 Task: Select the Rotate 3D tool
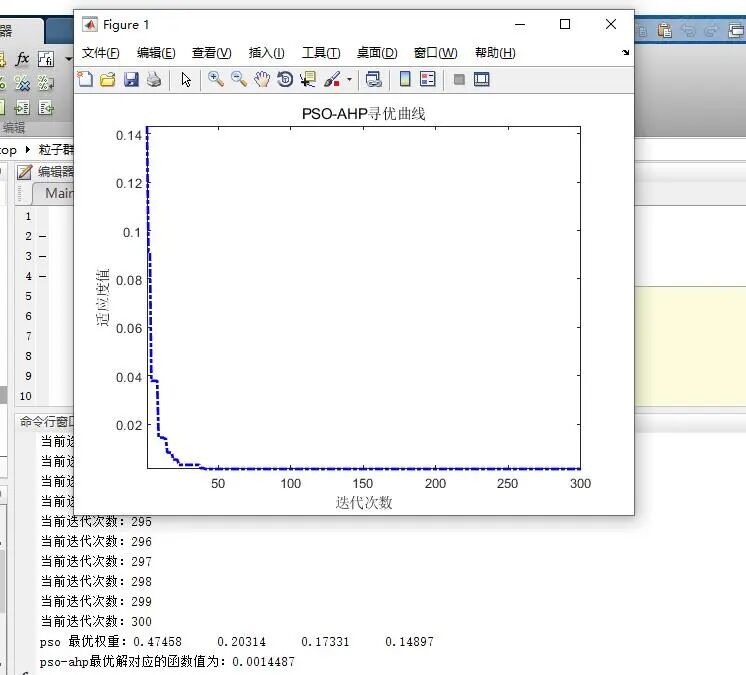click(285, 79)
